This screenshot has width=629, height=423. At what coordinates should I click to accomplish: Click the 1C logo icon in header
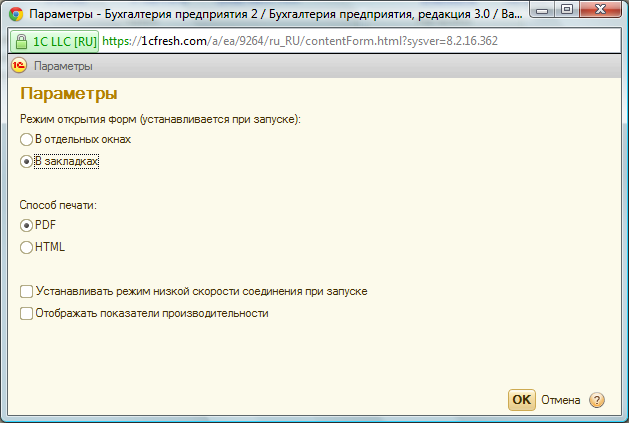click(19, 65)
